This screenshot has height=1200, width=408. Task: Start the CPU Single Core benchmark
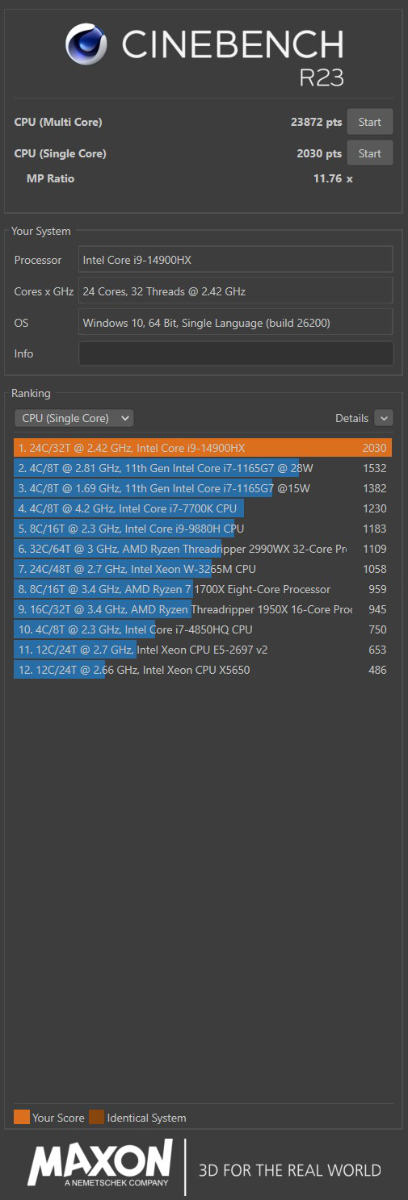point(369,153)
